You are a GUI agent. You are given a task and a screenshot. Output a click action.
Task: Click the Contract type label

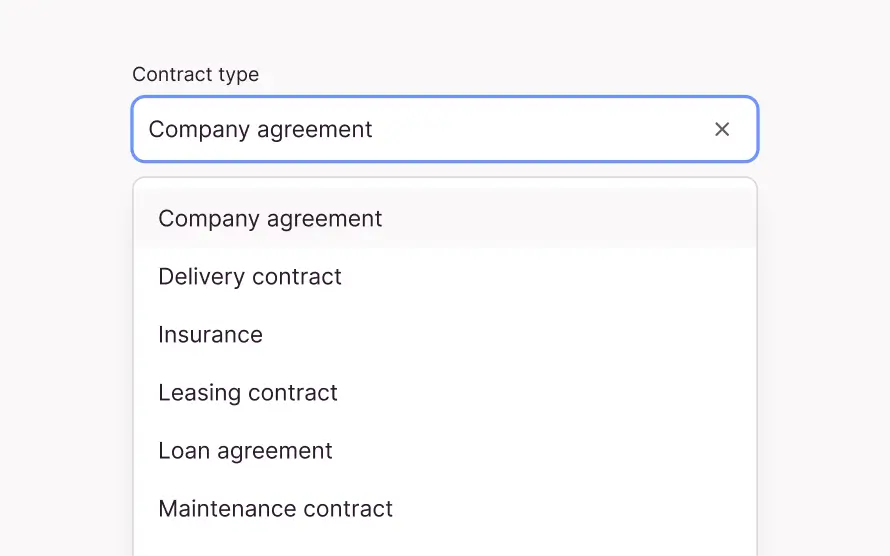point(195,75)
